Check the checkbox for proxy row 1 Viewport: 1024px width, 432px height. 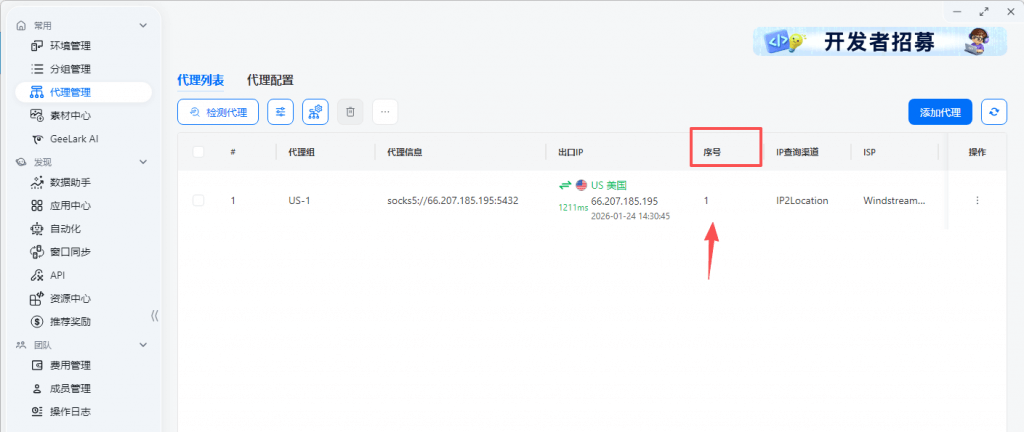[x=198, y=200]
